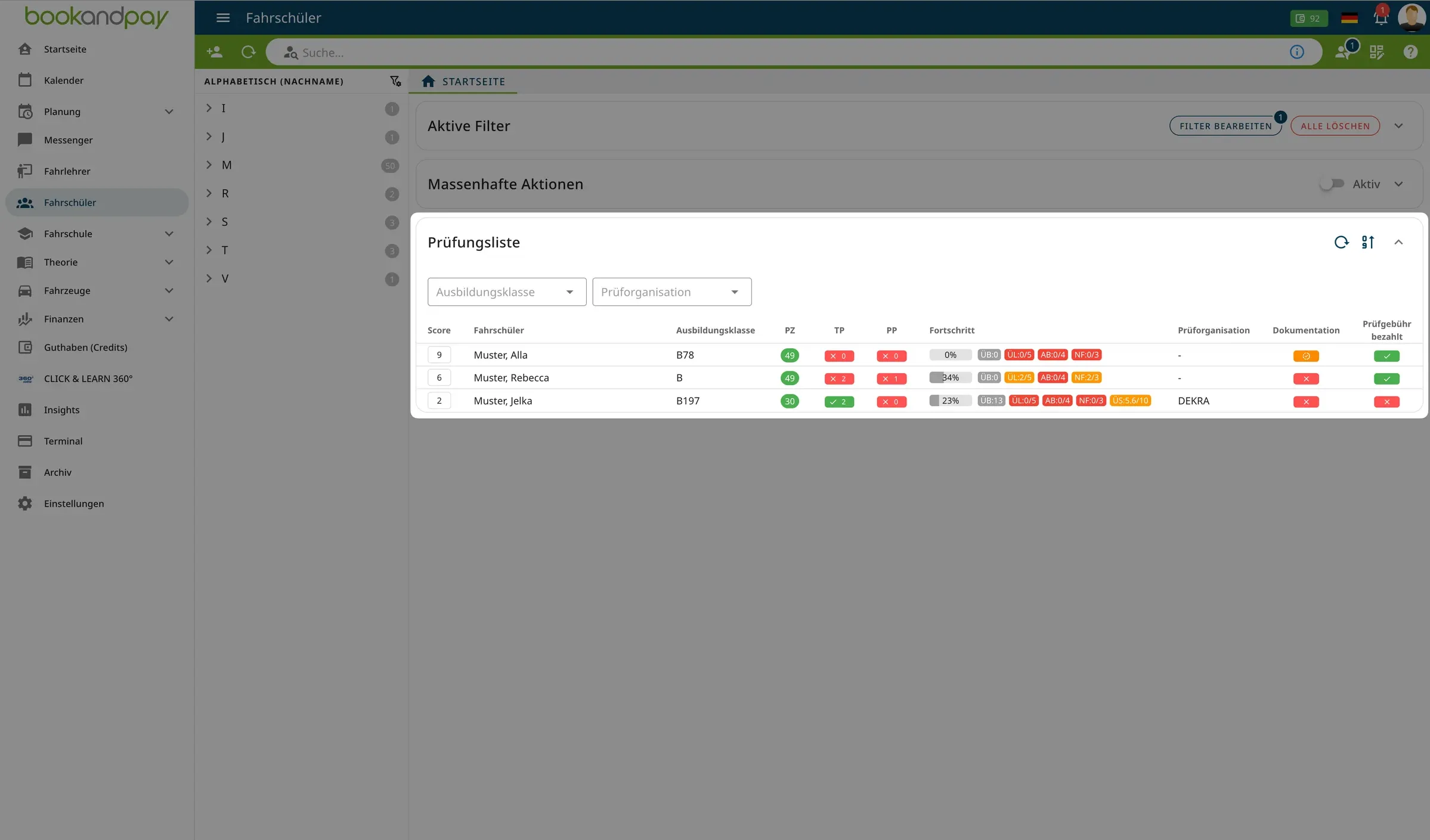Open filter settings icon beside Alphabetisch
The image size is (1430, 840).
tap(395, 81)
